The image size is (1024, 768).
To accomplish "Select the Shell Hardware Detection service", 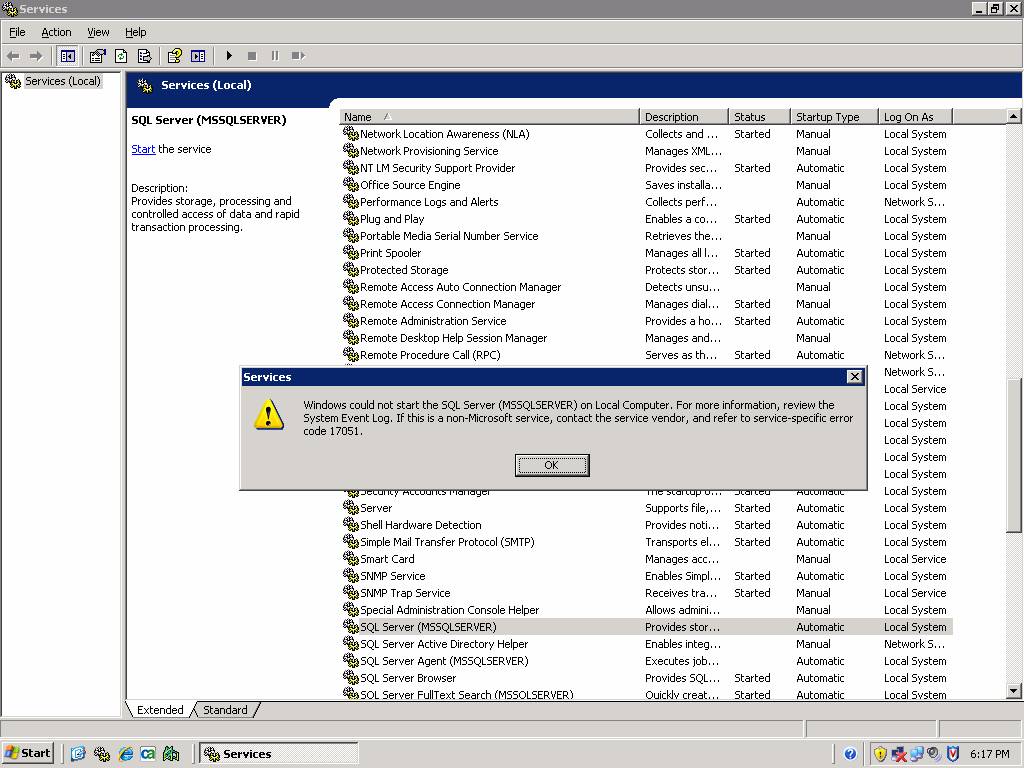I will [x=646, y=525].
